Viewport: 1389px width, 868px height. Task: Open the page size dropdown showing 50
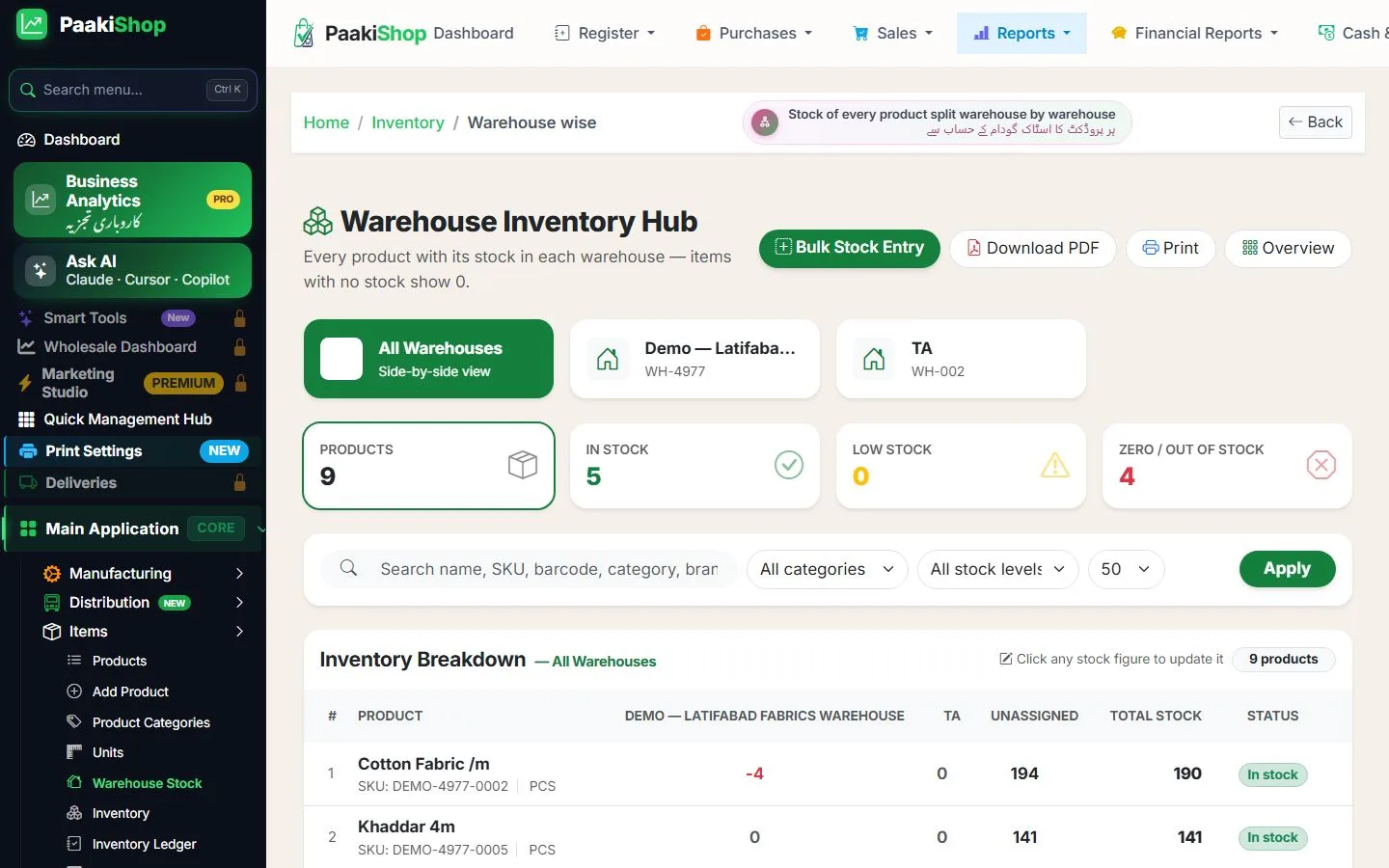1126,569
